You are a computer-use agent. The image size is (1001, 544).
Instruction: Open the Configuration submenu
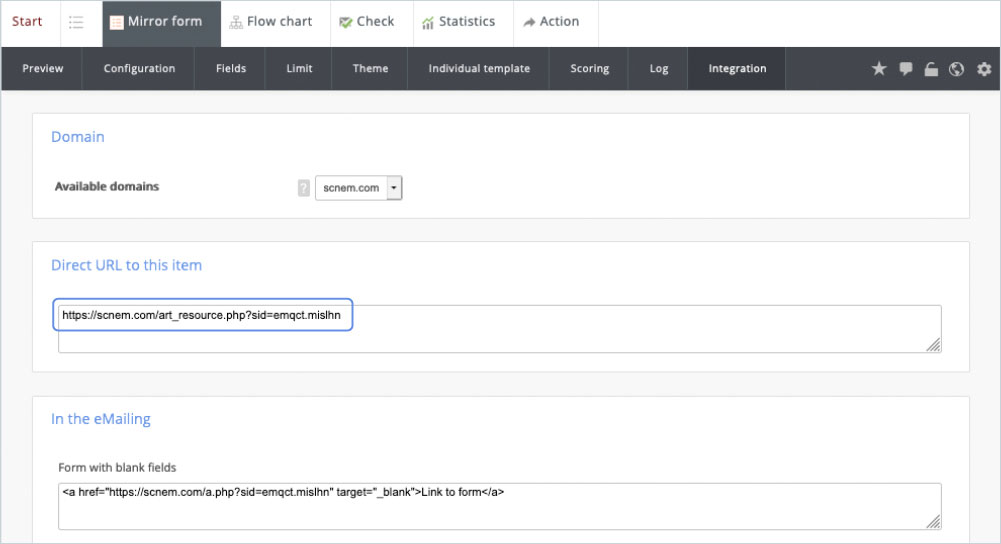(x=139, y=69)
